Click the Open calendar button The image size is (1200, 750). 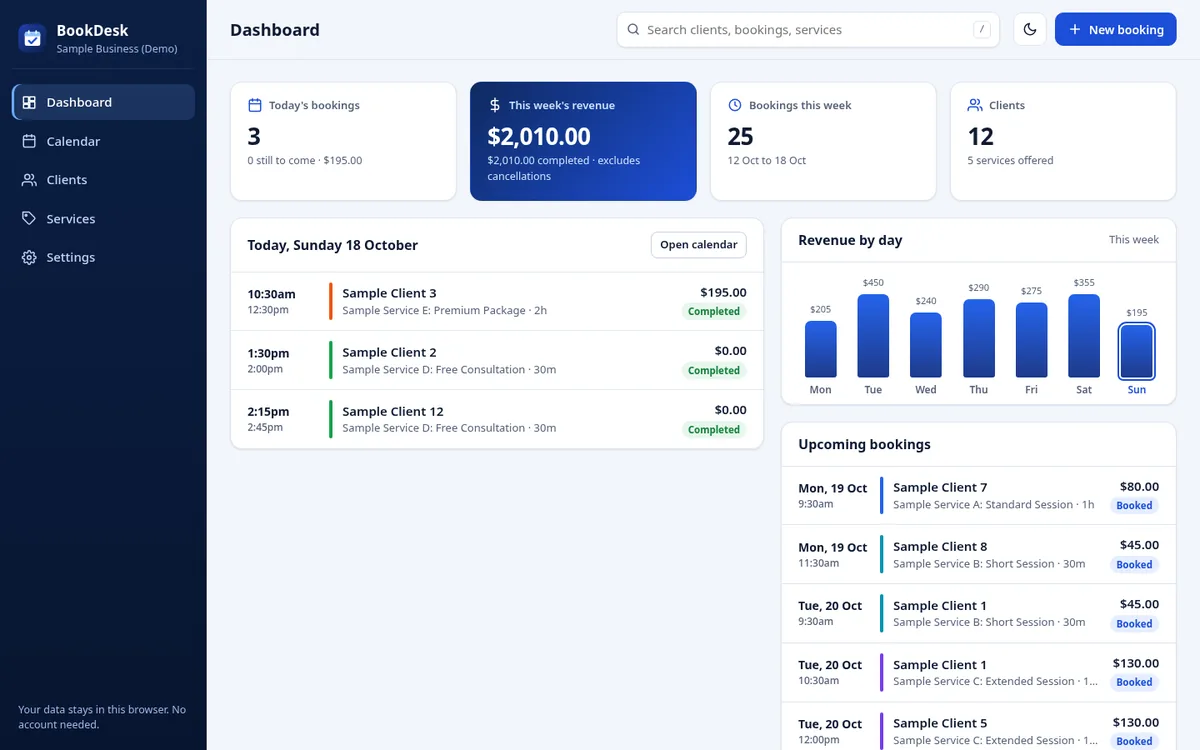pos(699,245)
